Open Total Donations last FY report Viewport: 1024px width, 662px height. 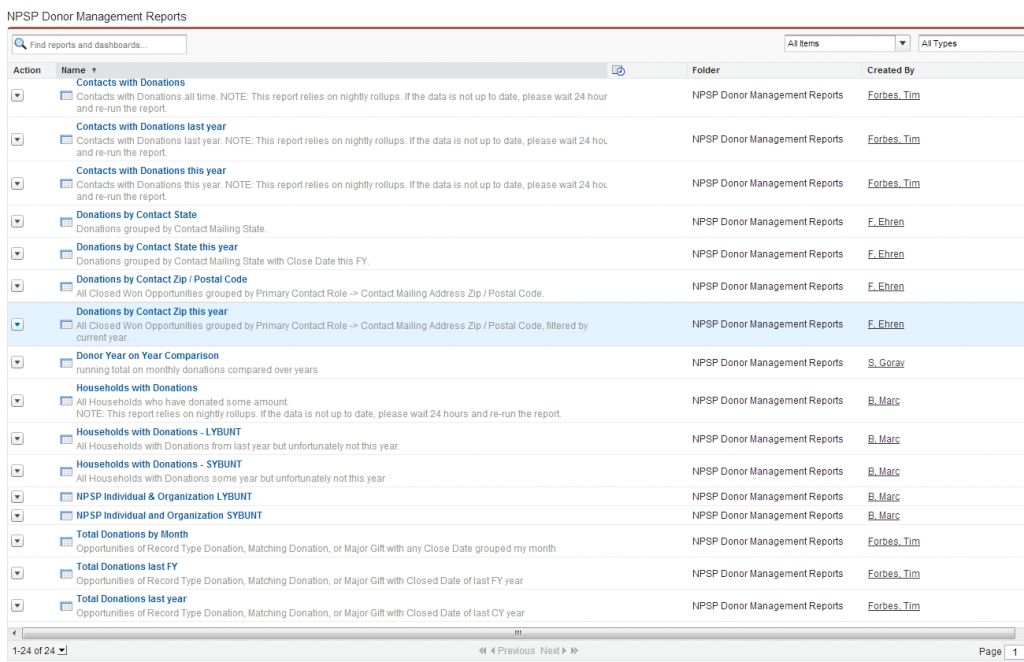click(127, 567)
